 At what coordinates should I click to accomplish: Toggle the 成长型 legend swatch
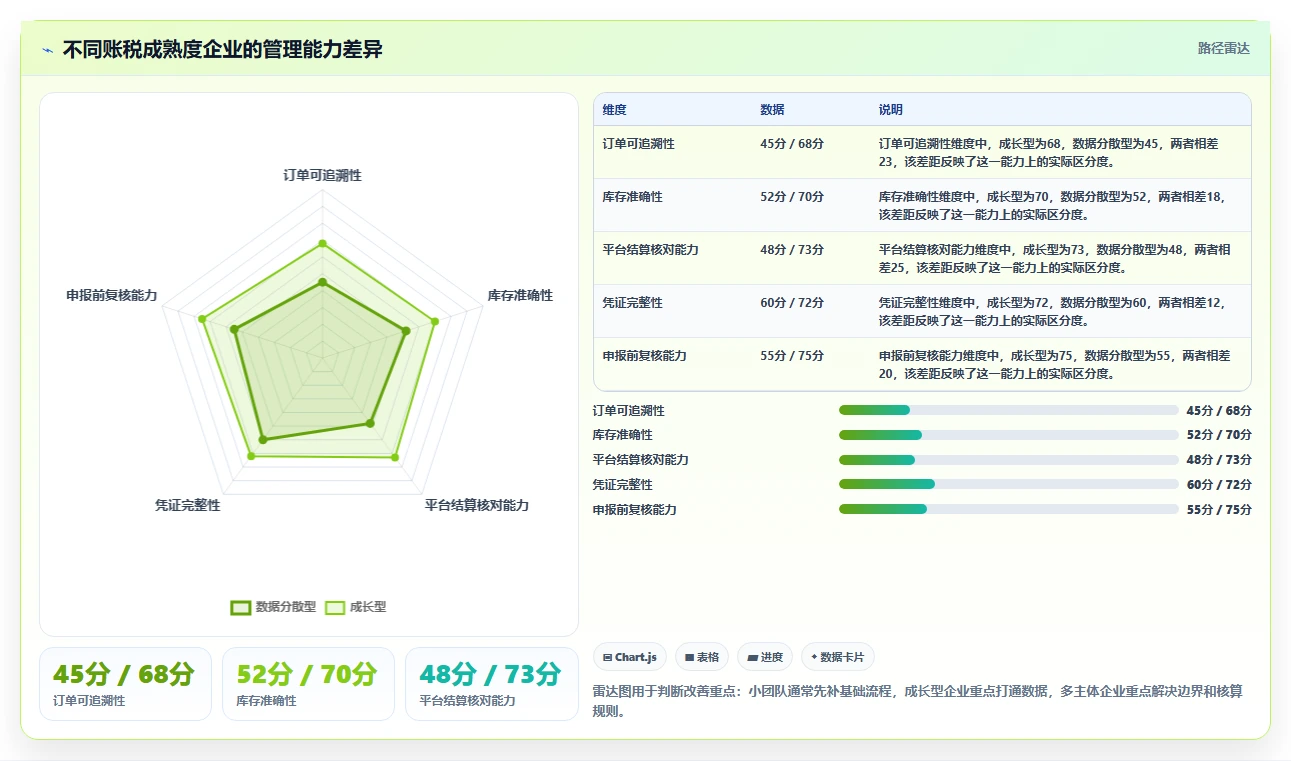[335, 607]
